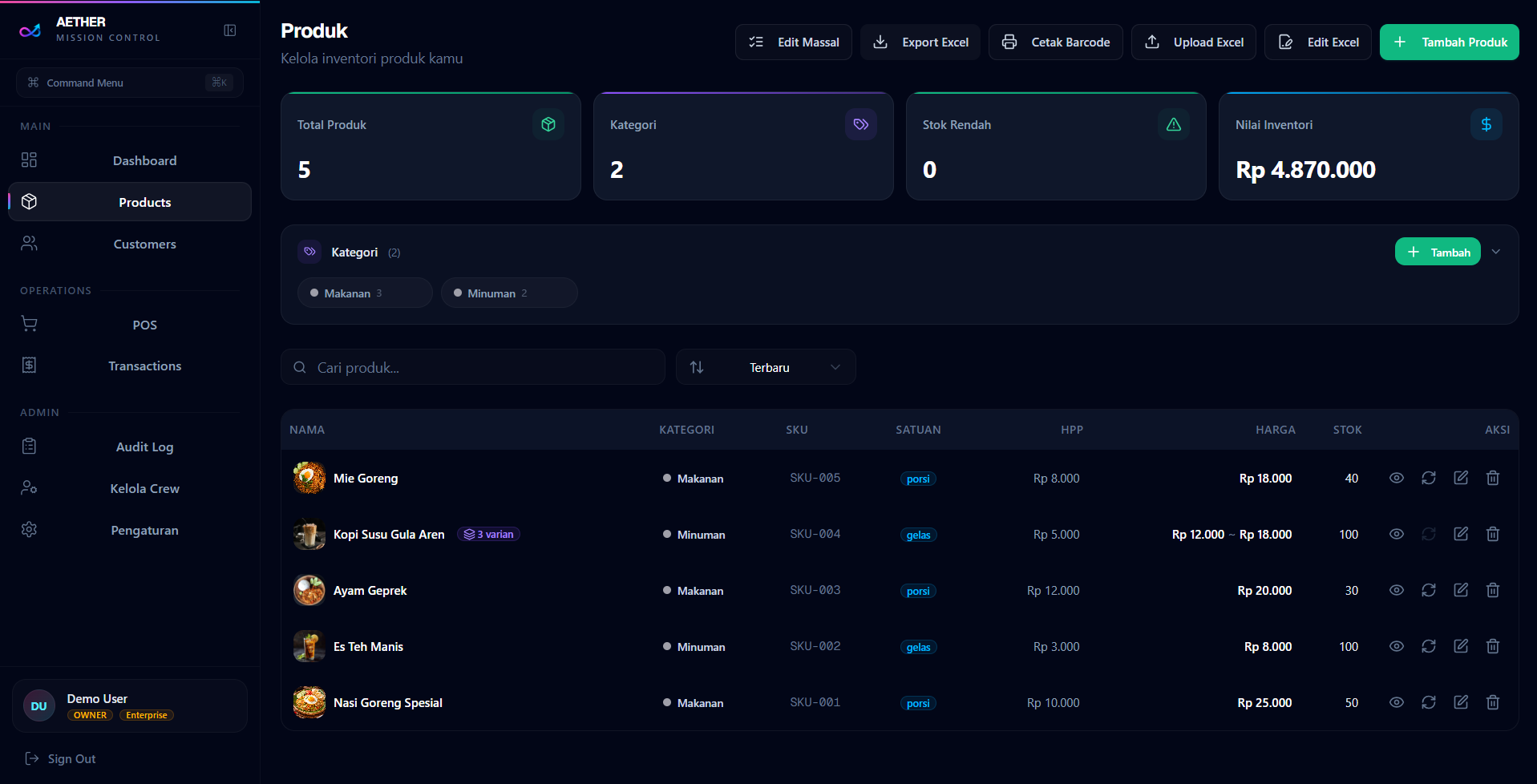The width and height of the screenshot is (1537, 784).
Task: View Ayam Geprek with eye icon
Action: tap(1397, 590)
